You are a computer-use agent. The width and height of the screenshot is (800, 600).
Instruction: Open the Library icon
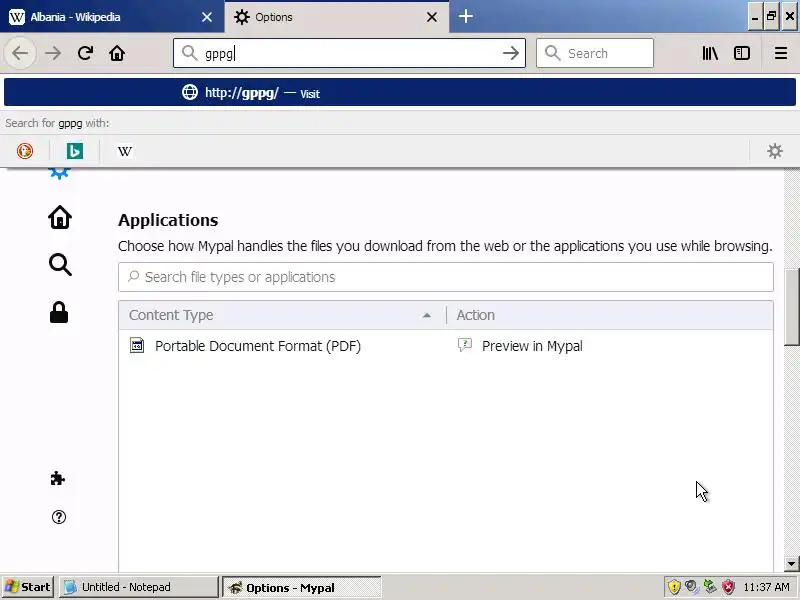[x=710, y=53]
